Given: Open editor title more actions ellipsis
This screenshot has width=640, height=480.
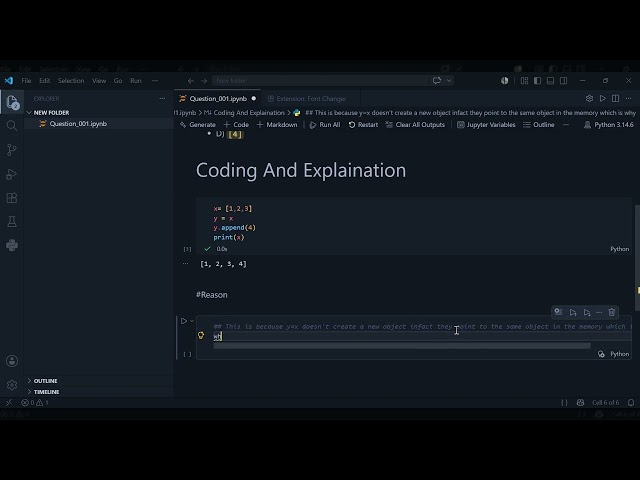Looking at the screenshot, I should coord(629,98).
